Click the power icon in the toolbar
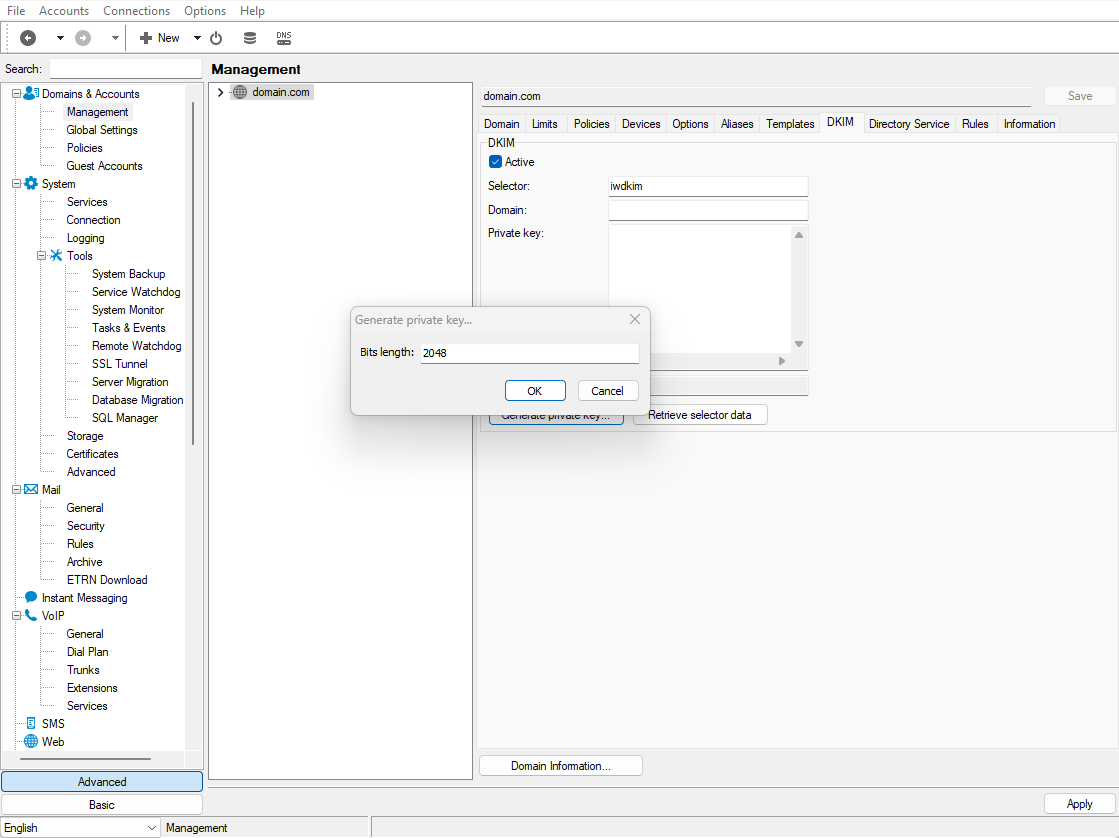Screen dimensions: 1119x838 point(215,38)
